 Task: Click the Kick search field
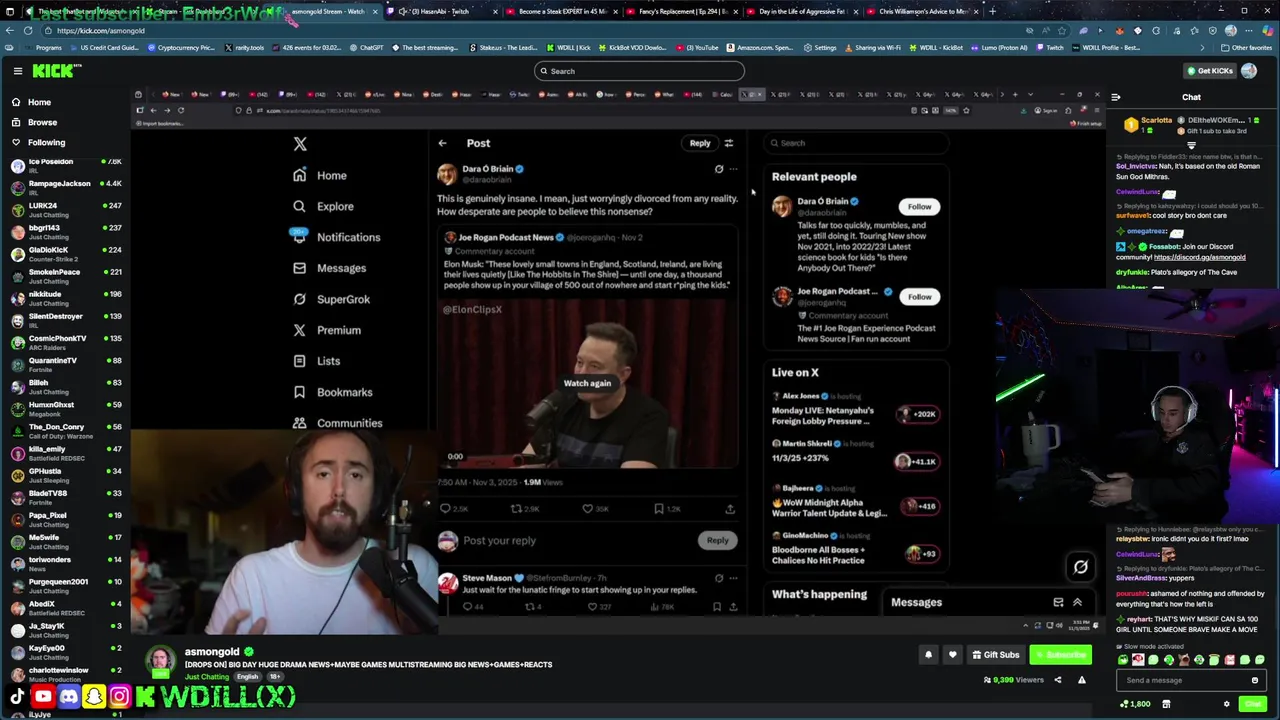pos(639,71)
